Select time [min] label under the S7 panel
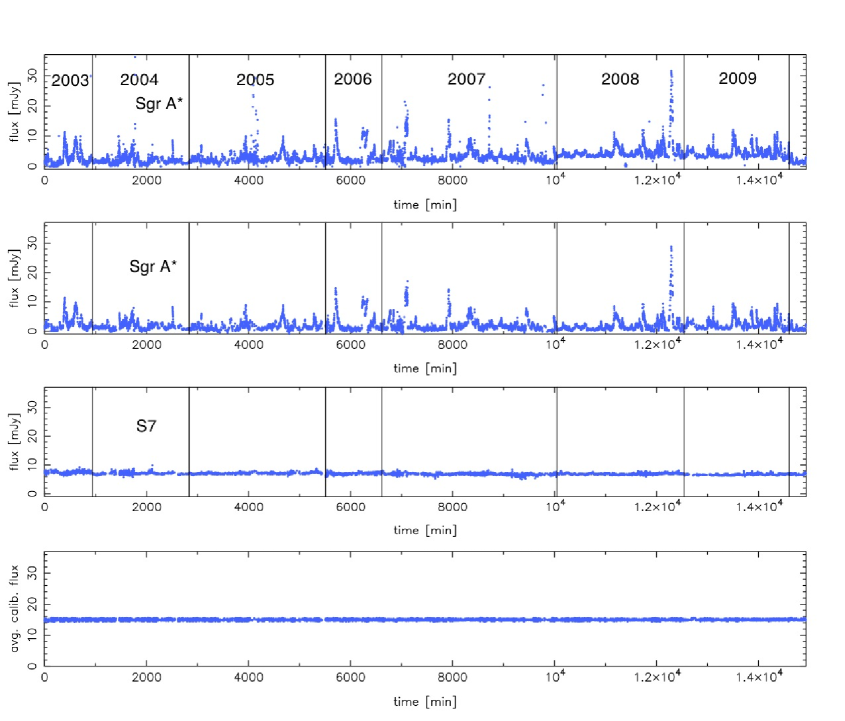845x721 pixels. click(425, 530)
